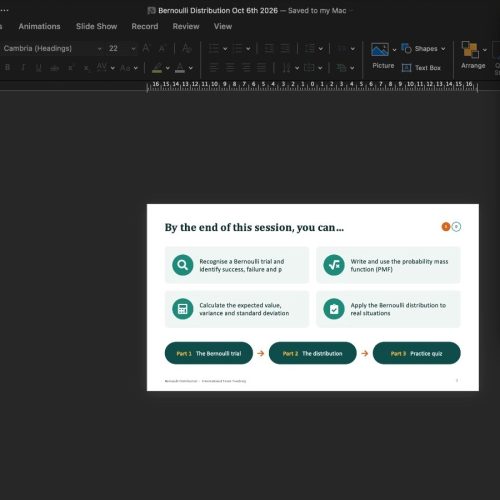This screenshot has height=500, width=500.
Task: Click Decrease Indent icon
Action: 269,49
